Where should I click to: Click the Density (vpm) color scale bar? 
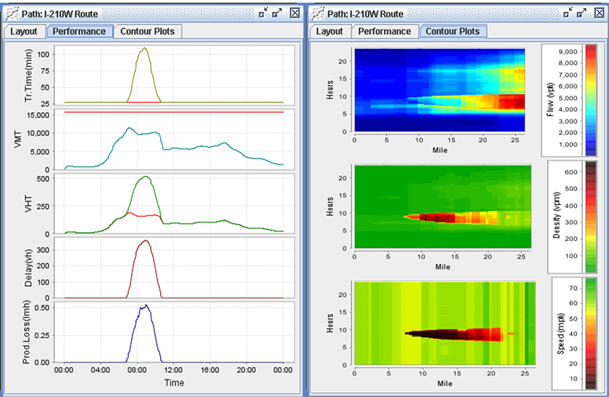(x=591, y=218)
